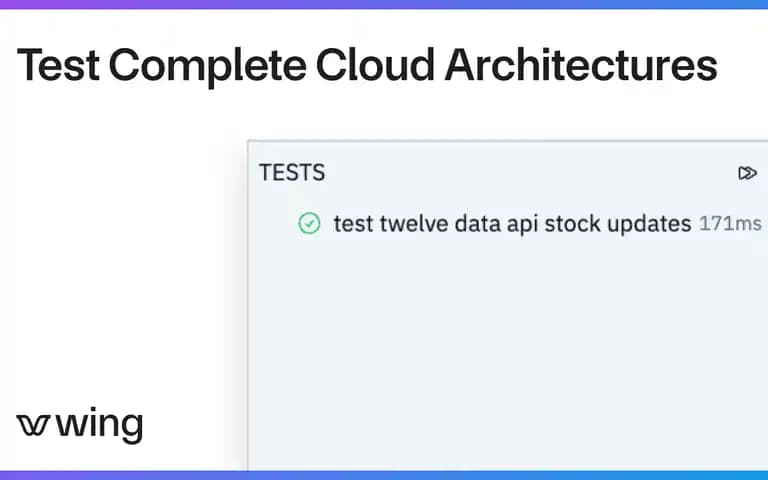
Task: Open the wing wordmark text
Action: (99, 425)
